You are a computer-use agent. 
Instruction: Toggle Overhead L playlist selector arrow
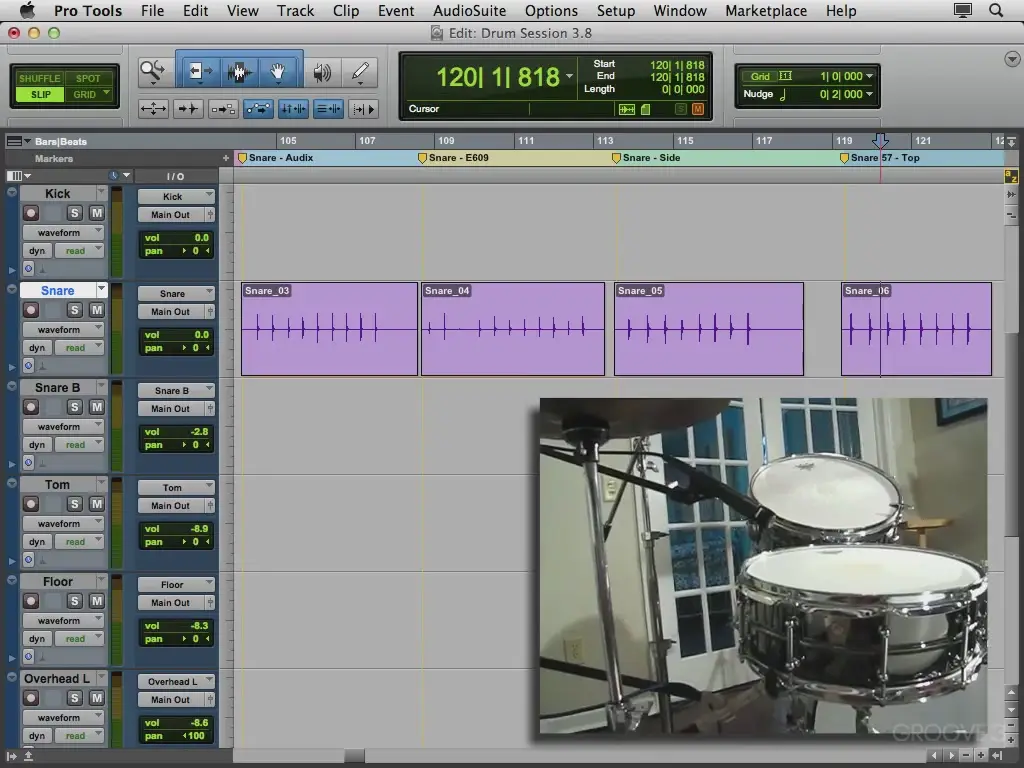click(x=101, y=679)
